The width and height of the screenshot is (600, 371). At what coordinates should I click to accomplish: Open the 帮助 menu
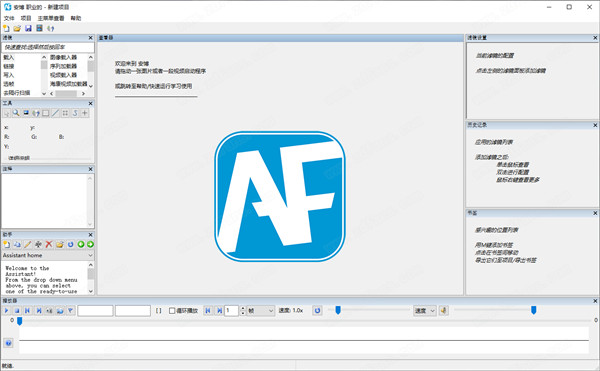pos(76,18)
